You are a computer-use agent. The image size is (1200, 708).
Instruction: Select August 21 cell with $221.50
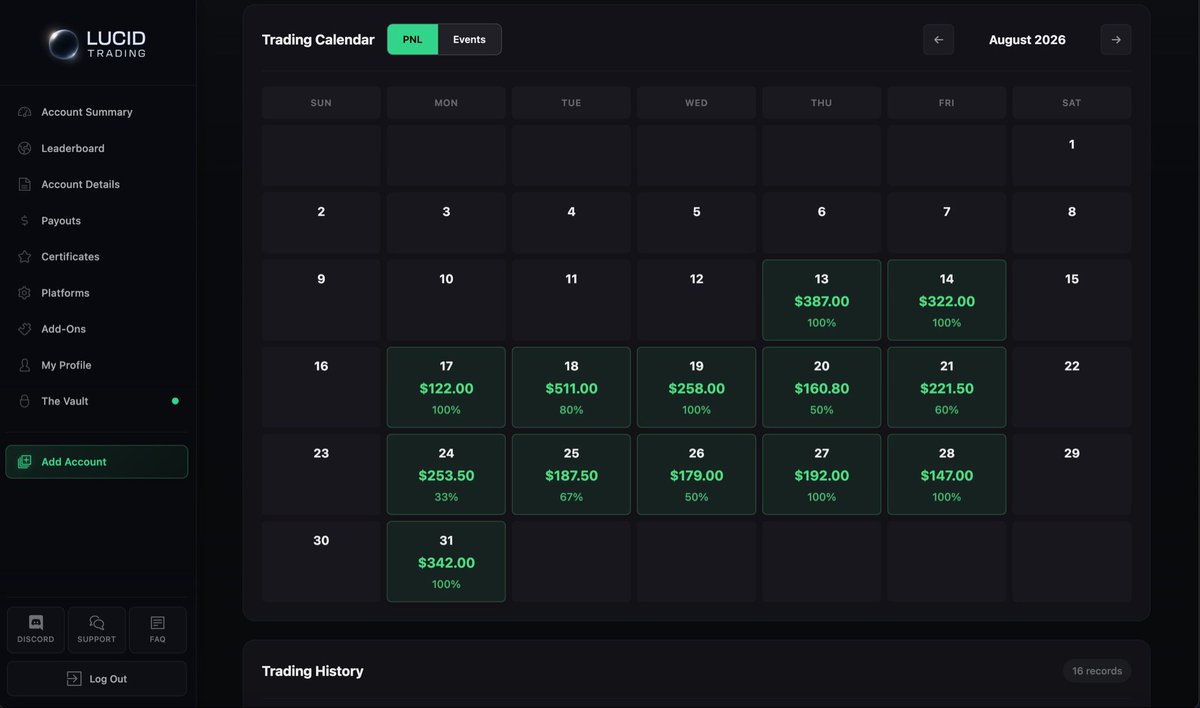point(947,387)
